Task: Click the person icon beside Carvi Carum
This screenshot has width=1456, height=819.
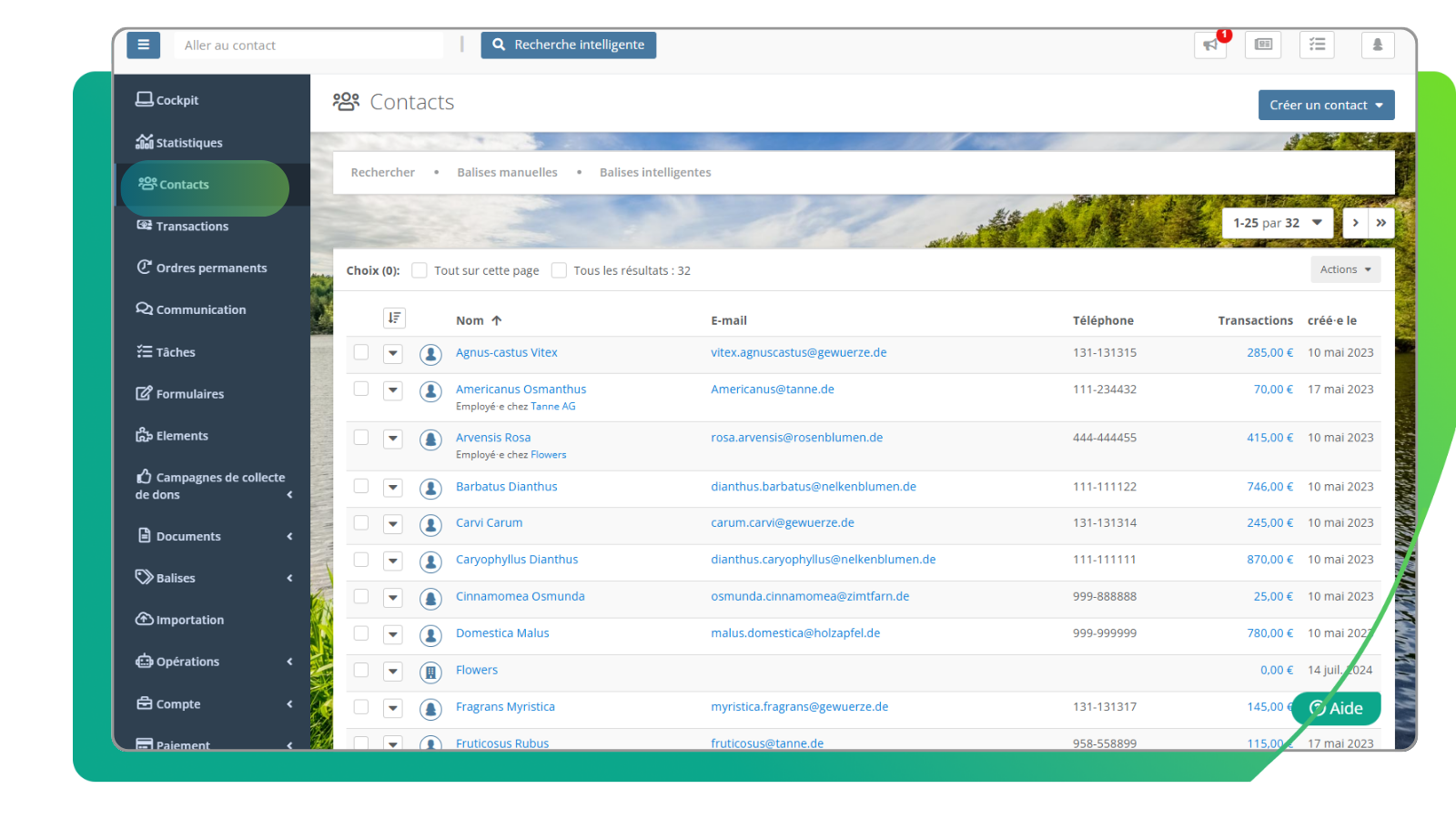Action: 430,525
